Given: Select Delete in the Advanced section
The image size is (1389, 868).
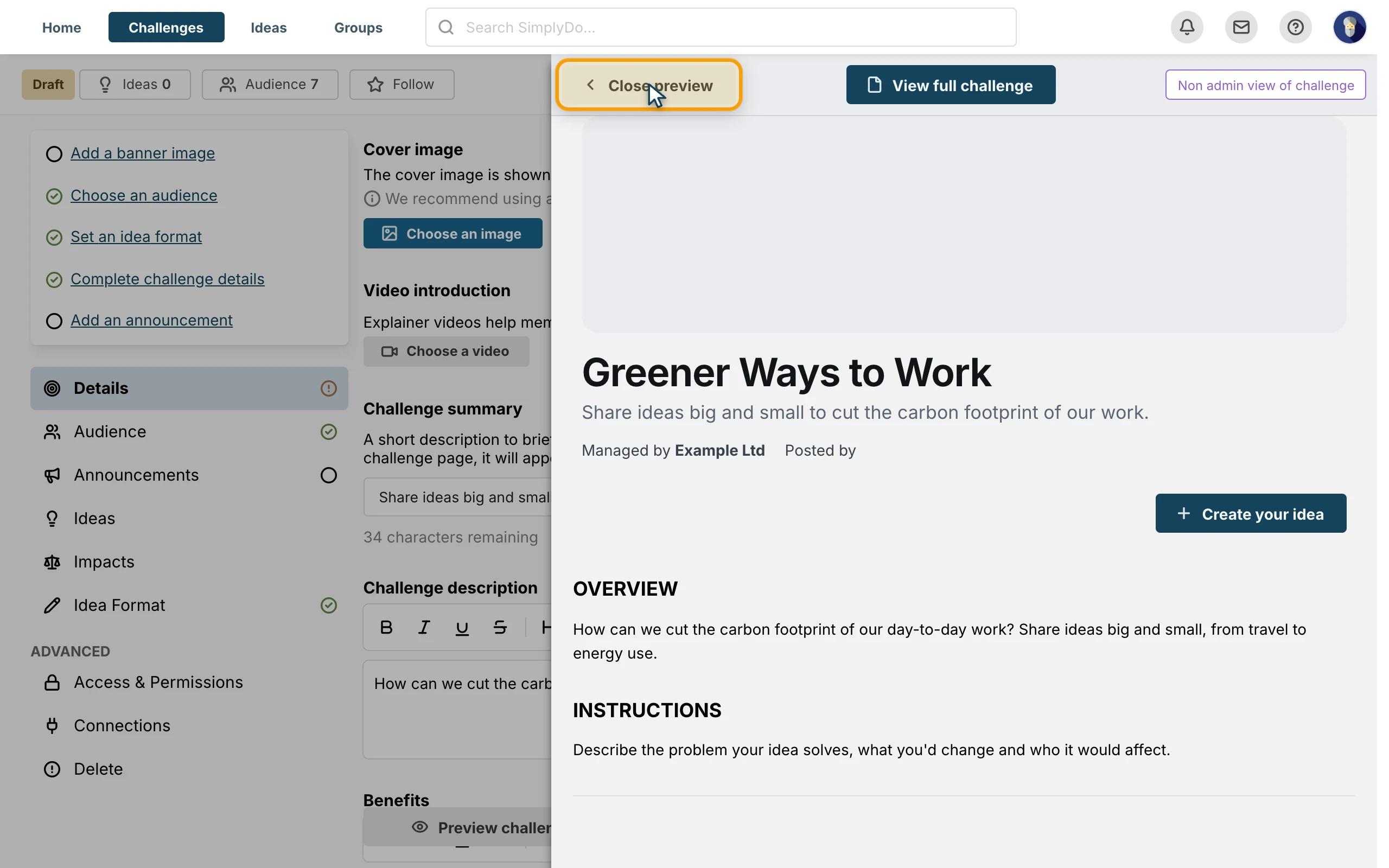Looking at the screenshot, I should point(189,769).
